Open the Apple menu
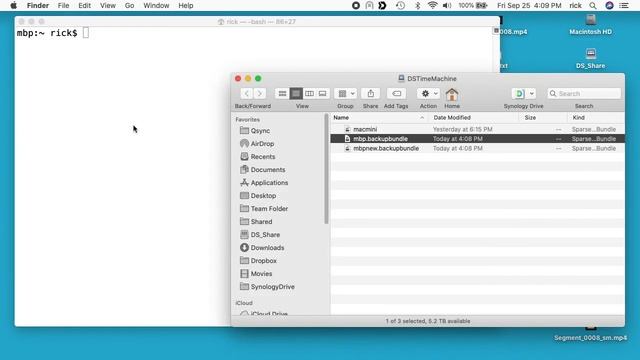 pyautogui.click(x=13, y=6)
